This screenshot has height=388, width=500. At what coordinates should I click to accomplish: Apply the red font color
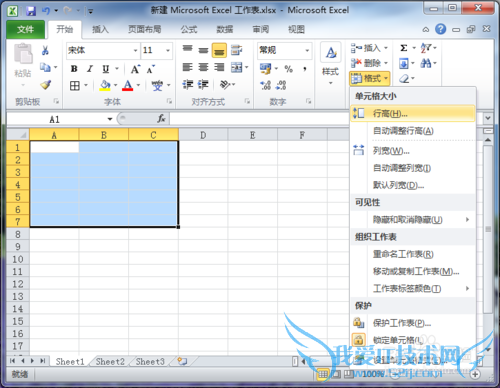pos(128,85)
